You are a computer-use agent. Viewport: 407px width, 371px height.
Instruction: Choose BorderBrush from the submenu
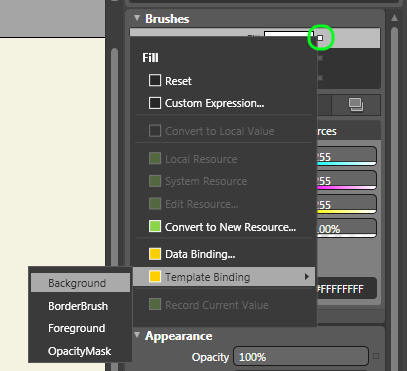pyautogui.click(x=80, y=306)
